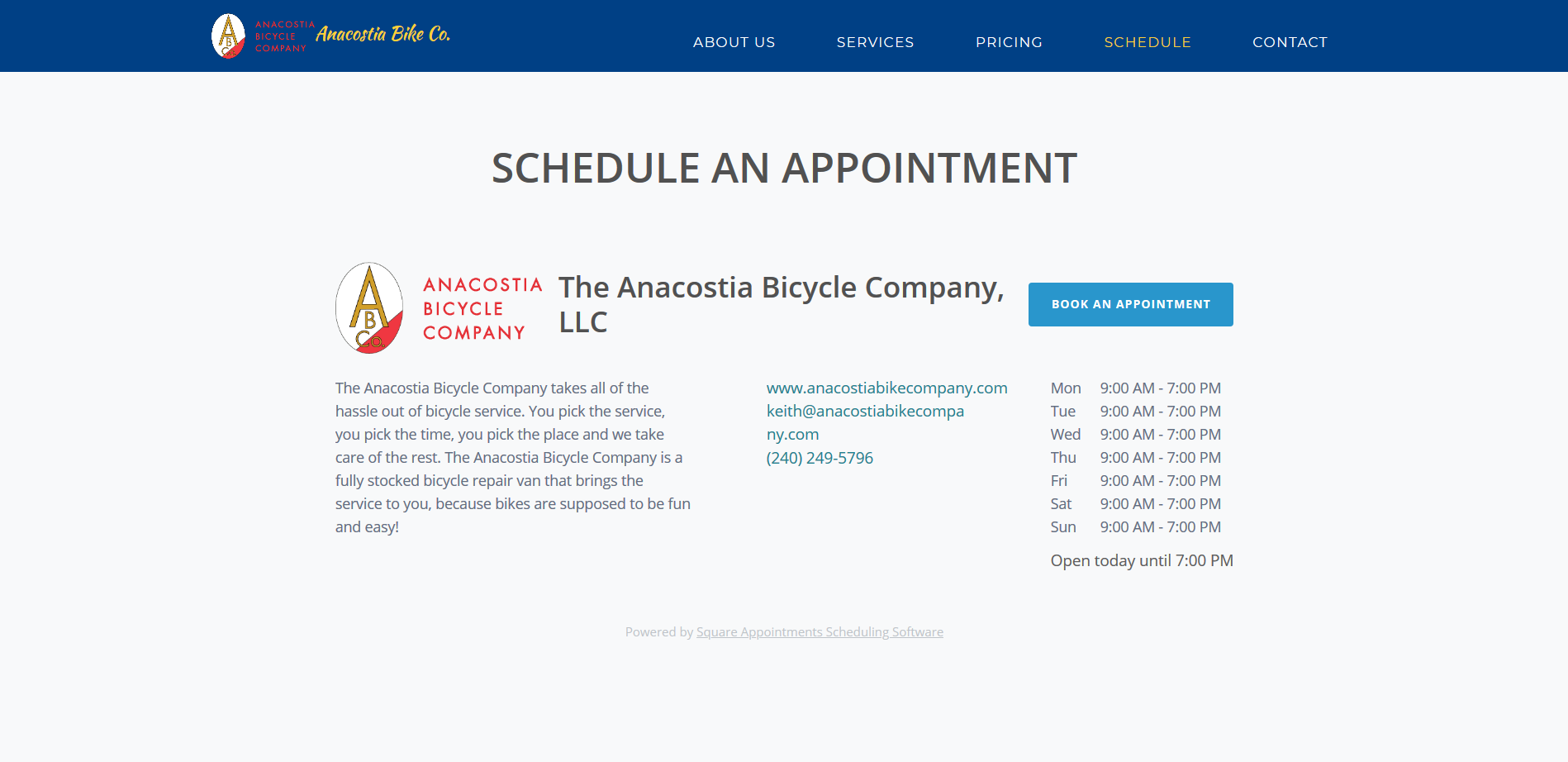Select the Schedule nav item
Screen dimensions: 1568x762
pyautogui.click(x=1147, y=42)
